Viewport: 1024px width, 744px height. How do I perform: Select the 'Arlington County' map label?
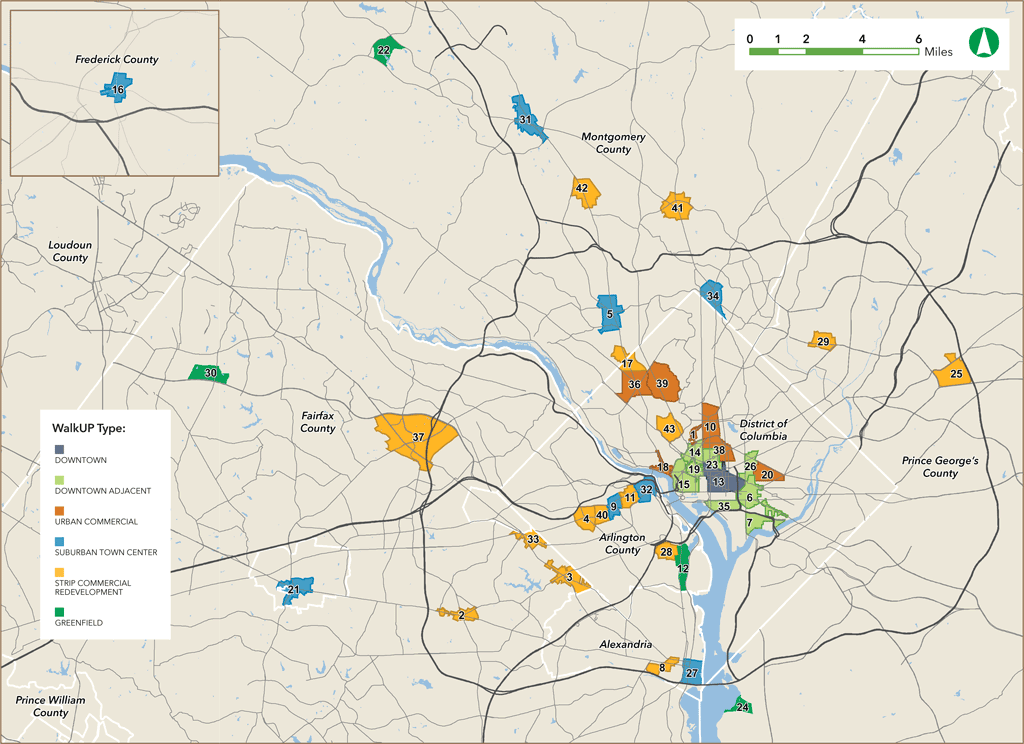pyautogui.click(x=622, y=543)
